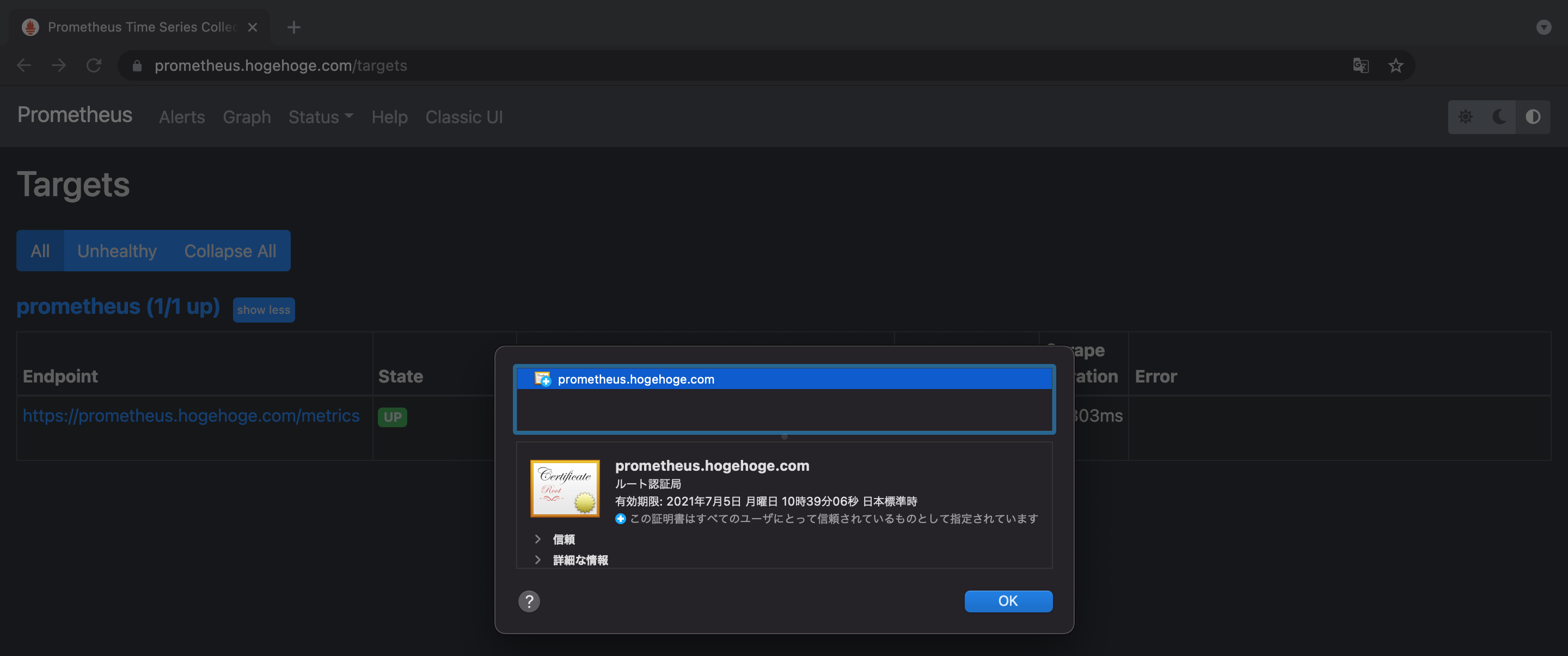
Task: Click the ルート認証局 label
Action: pyautogui.click(x=648, y=484)
